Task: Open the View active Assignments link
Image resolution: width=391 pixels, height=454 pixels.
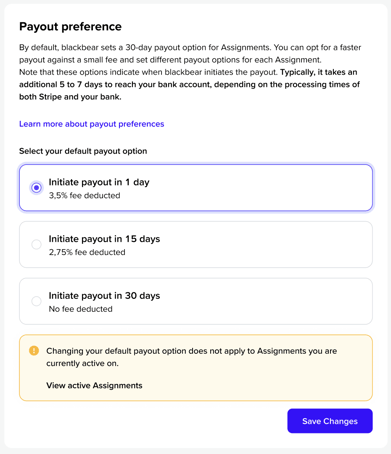Action: [x=94, y=385]
